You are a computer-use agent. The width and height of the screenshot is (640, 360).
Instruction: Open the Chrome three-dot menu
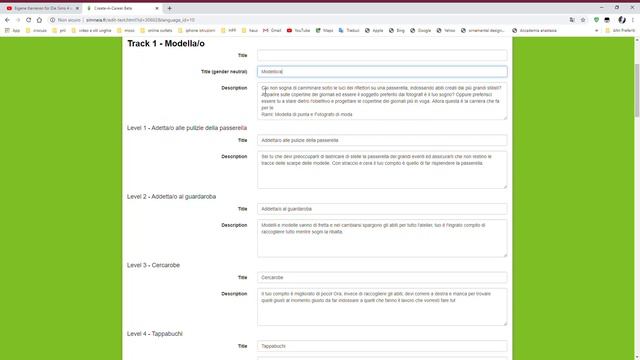tap(633, 20)
